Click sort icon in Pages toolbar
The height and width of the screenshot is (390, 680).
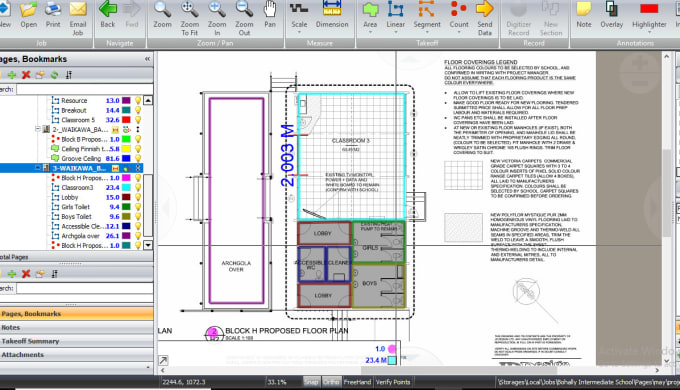[x=69, y=75]
